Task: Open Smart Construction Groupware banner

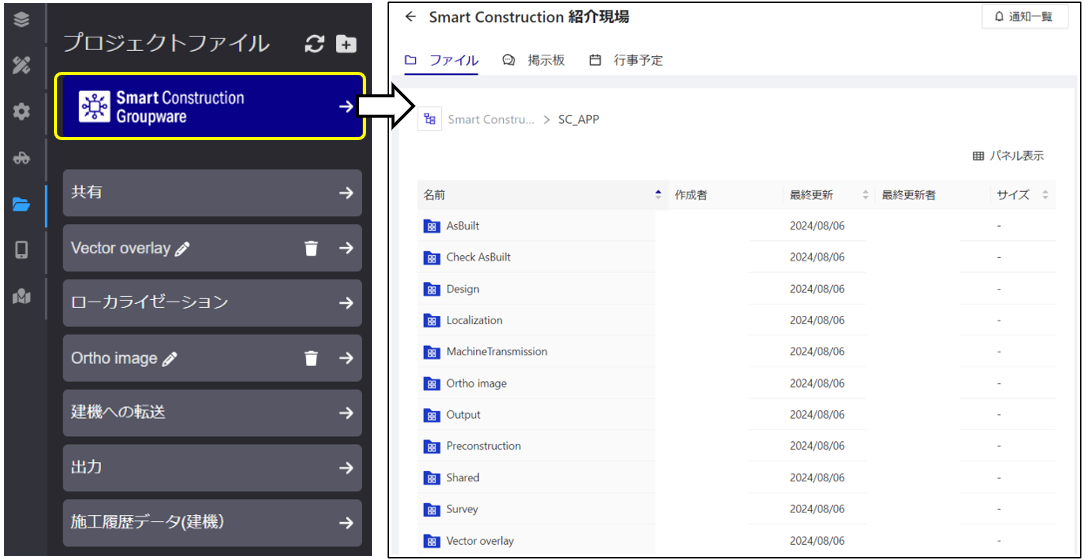Action: pos(210,107)
